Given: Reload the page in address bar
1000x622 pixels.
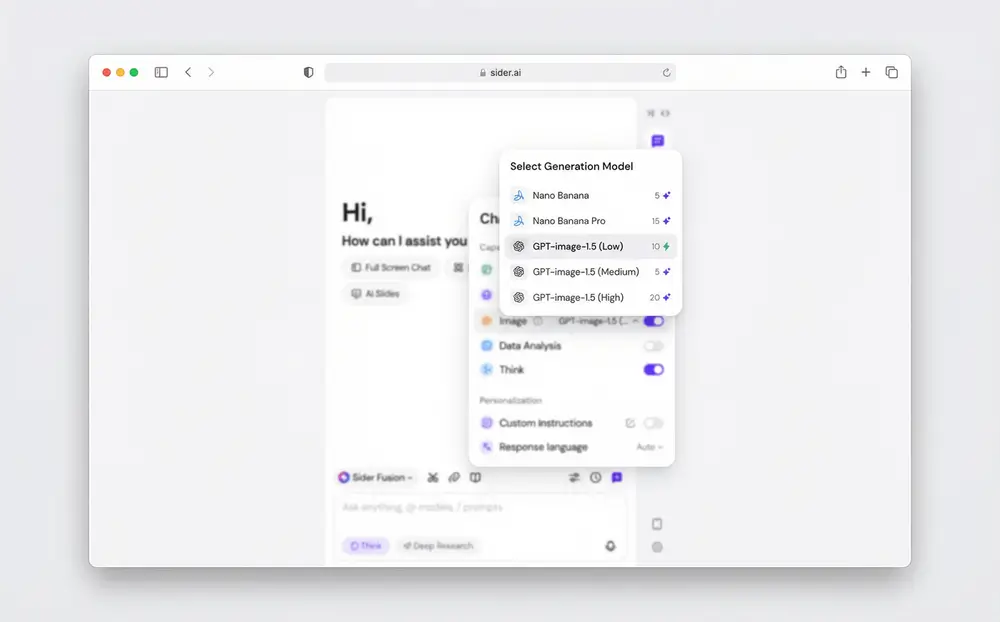Looking at the screenshot, I should click(x=666, y=73).
